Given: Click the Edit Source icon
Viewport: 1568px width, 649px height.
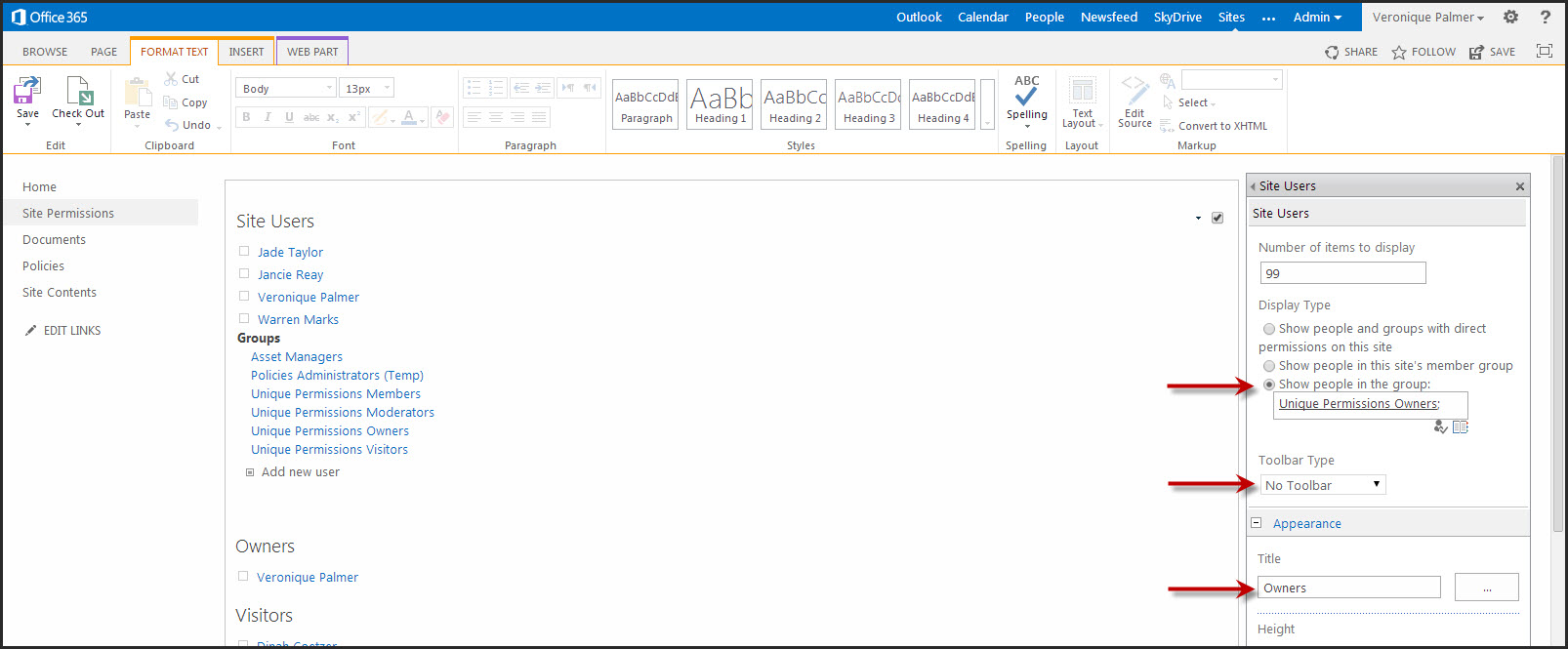Looking at the screenshot, I should coord(1135,93).
